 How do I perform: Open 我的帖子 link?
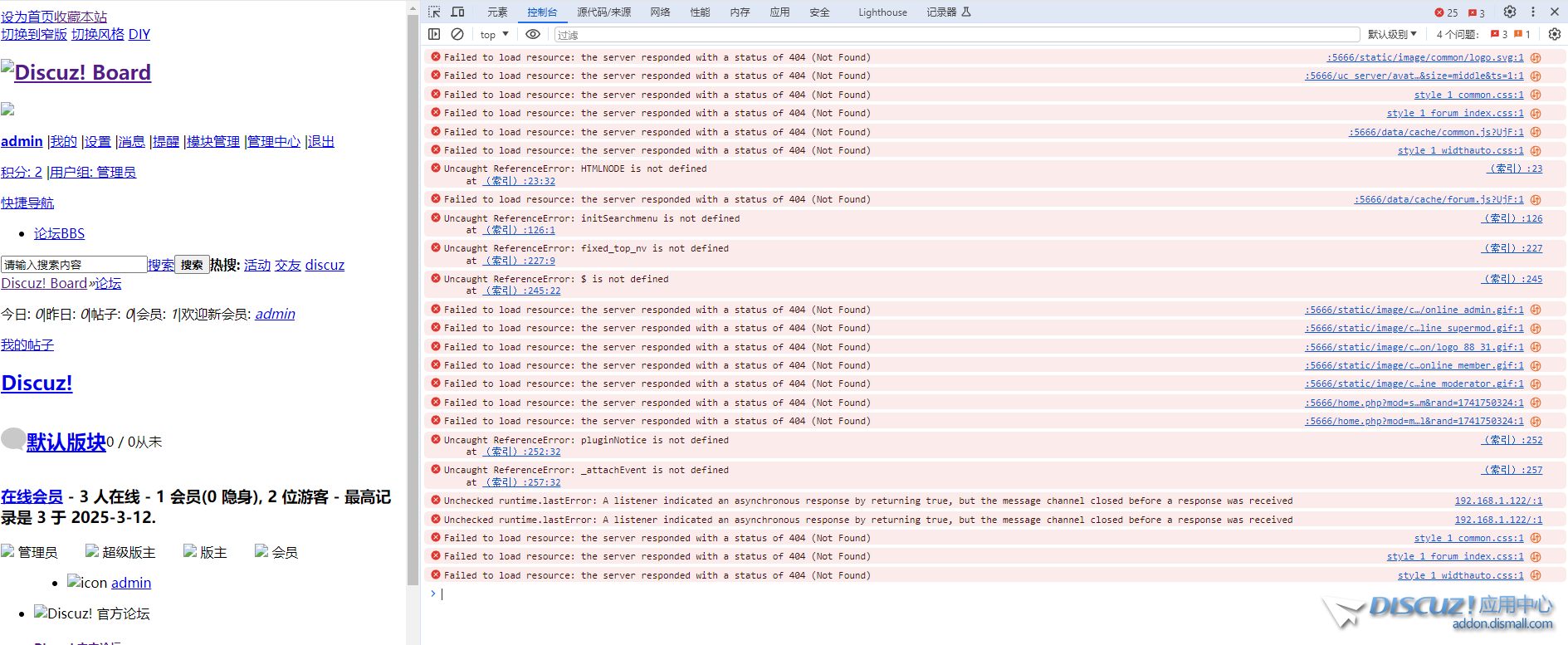[x=27, y=344]
